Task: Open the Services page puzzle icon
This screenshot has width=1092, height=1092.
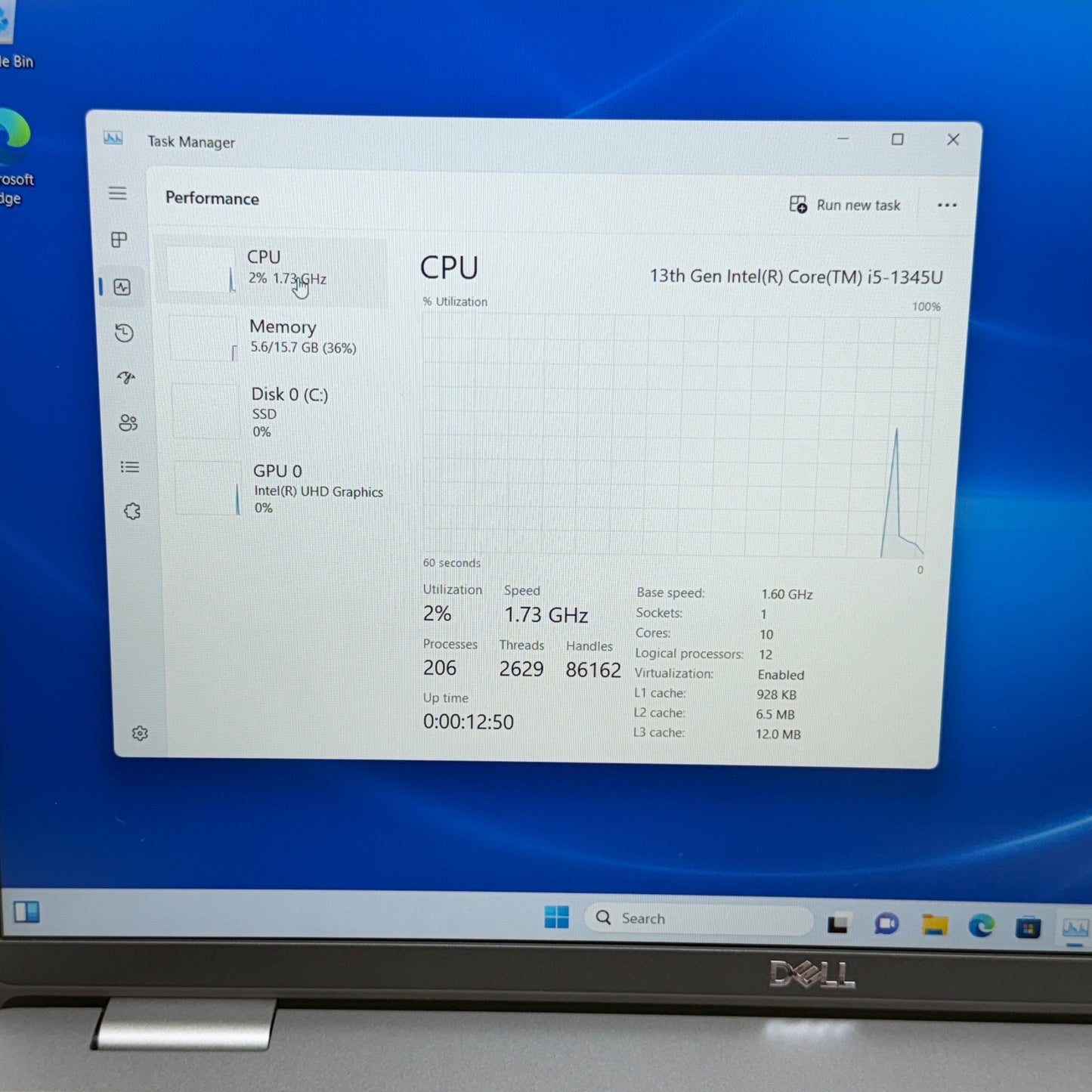Action: pos(132,512)
